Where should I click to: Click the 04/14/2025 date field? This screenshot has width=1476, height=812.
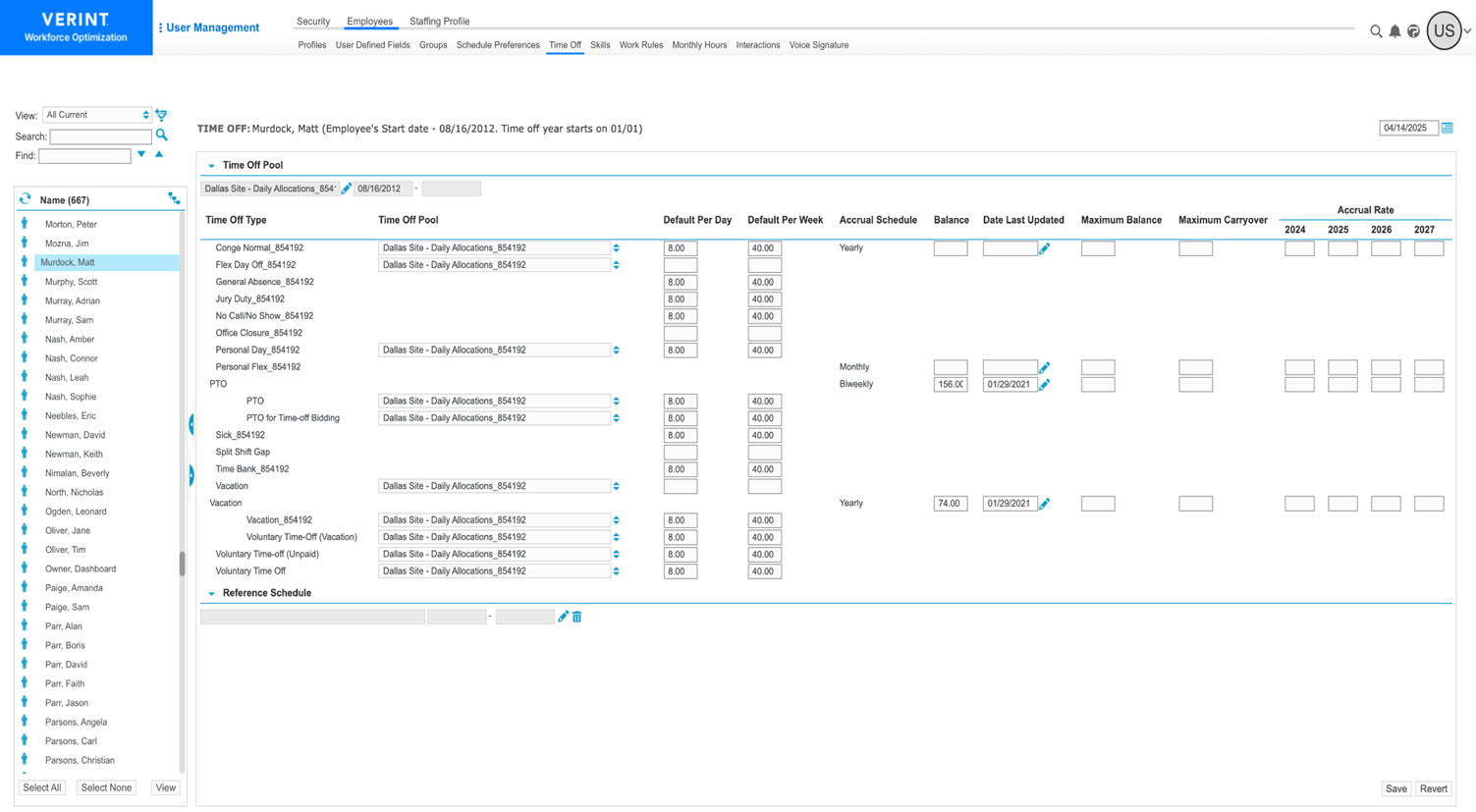point(1408,129)
